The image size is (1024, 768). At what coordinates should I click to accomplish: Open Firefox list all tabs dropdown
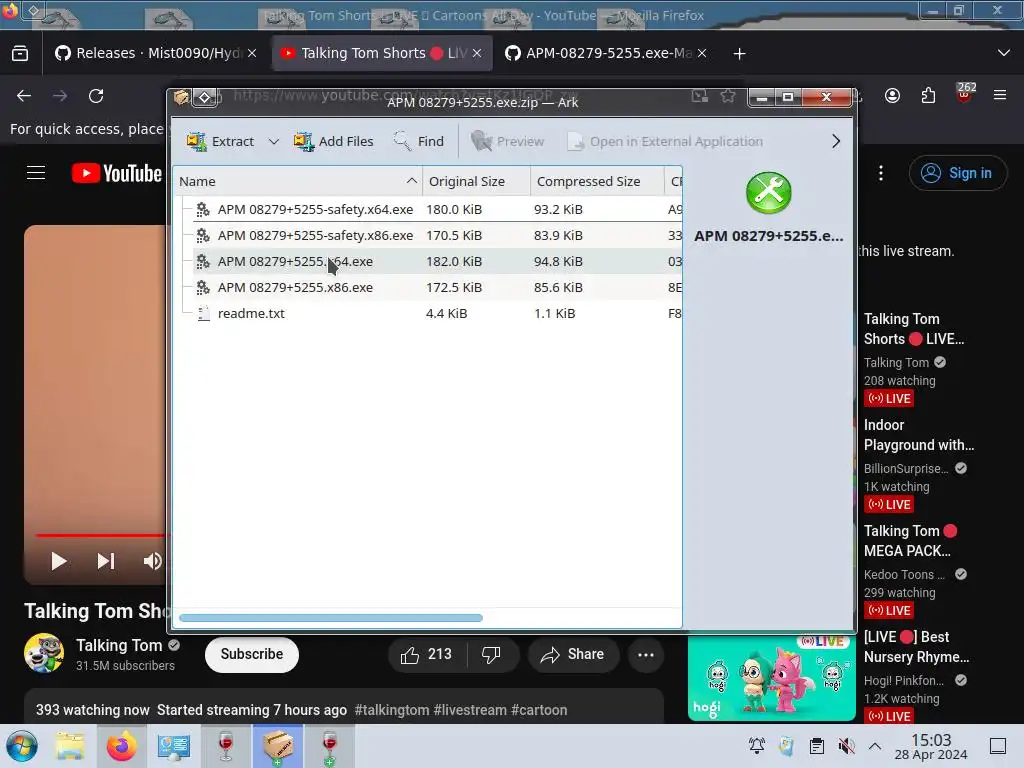point(1004,53)
